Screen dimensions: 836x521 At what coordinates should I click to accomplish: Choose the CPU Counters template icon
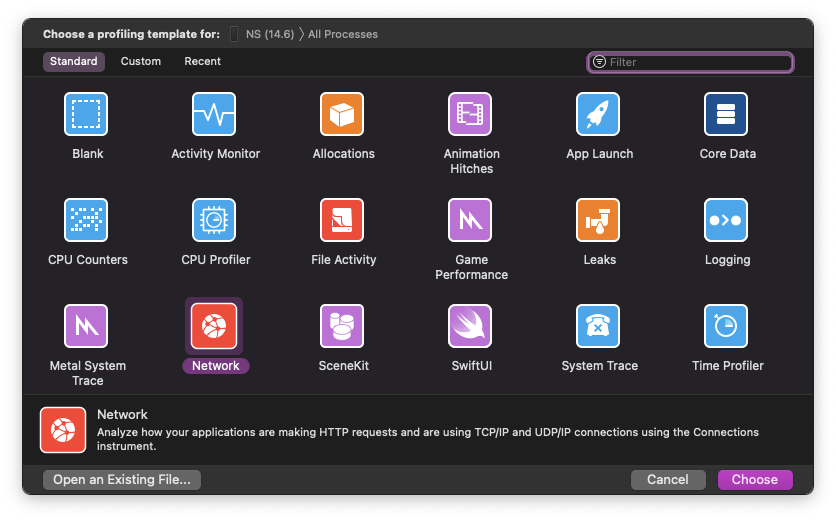click(x=86, y=220)
